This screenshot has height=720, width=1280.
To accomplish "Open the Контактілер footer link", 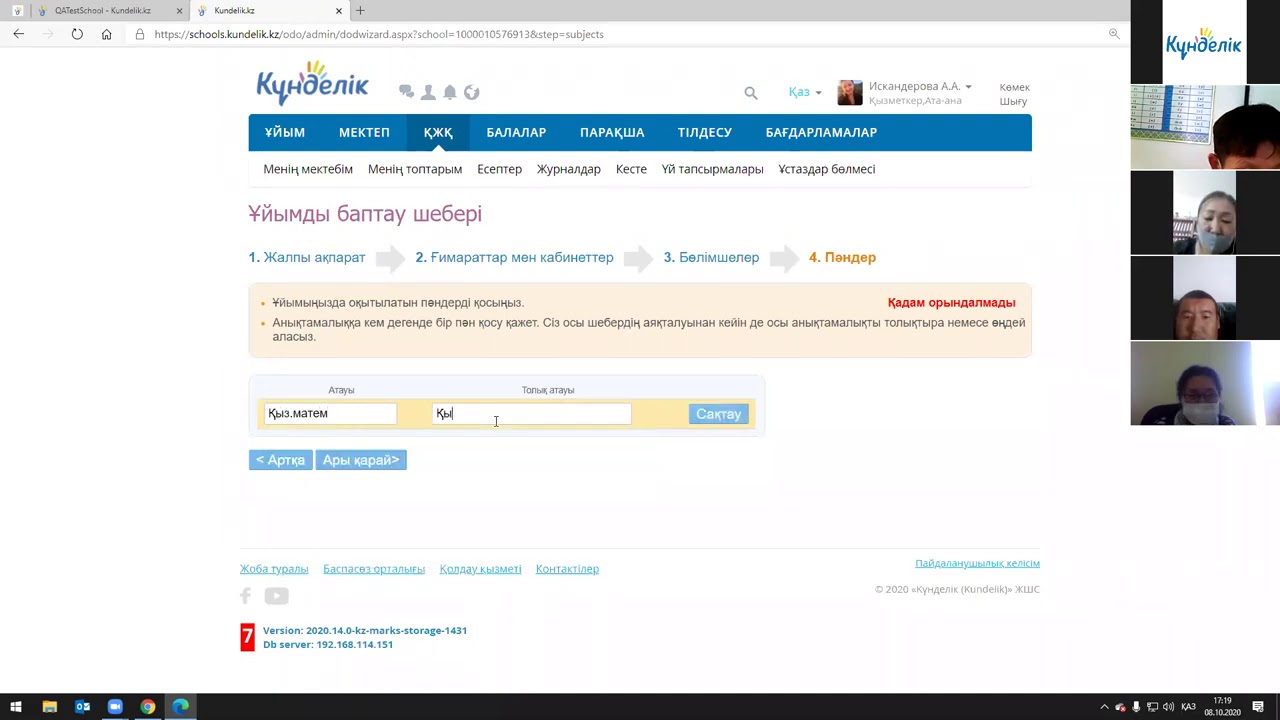I will point(567,569).
